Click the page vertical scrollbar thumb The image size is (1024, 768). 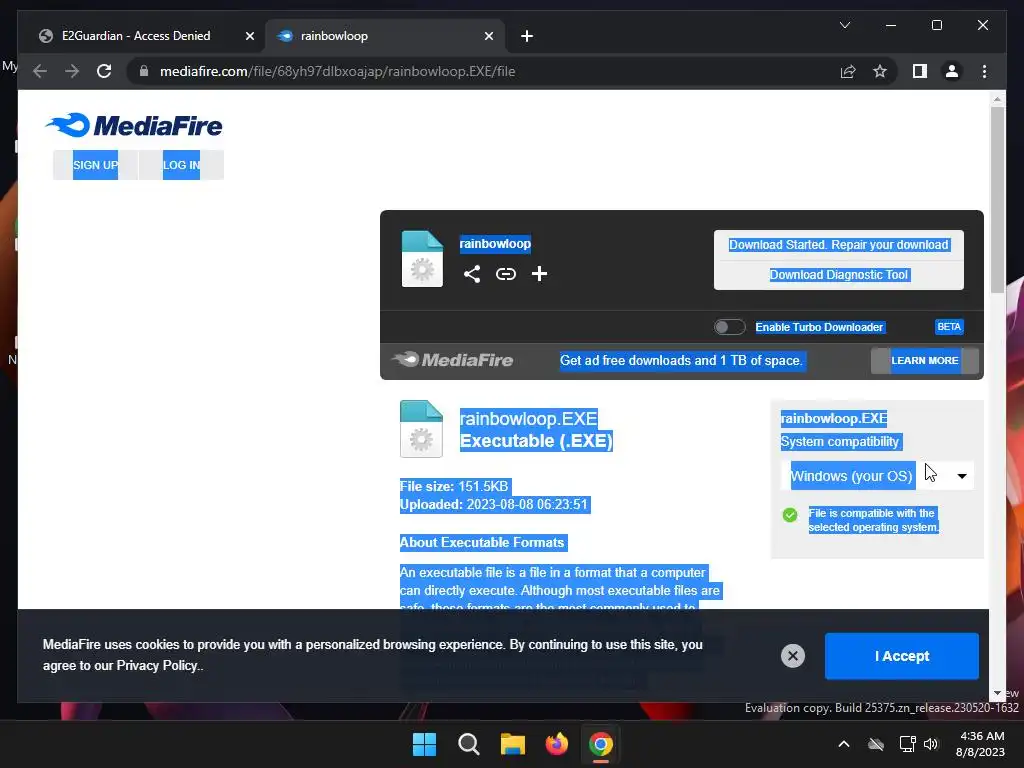point(997,199)
